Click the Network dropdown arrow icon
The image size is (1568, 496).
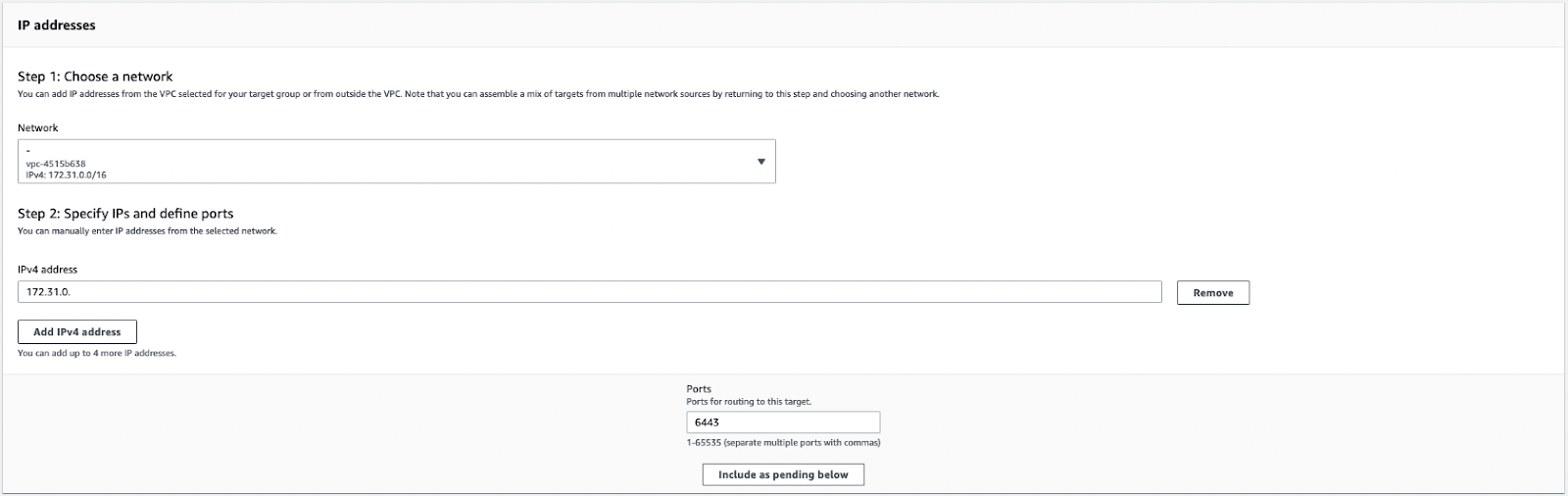tap(760, 162)
